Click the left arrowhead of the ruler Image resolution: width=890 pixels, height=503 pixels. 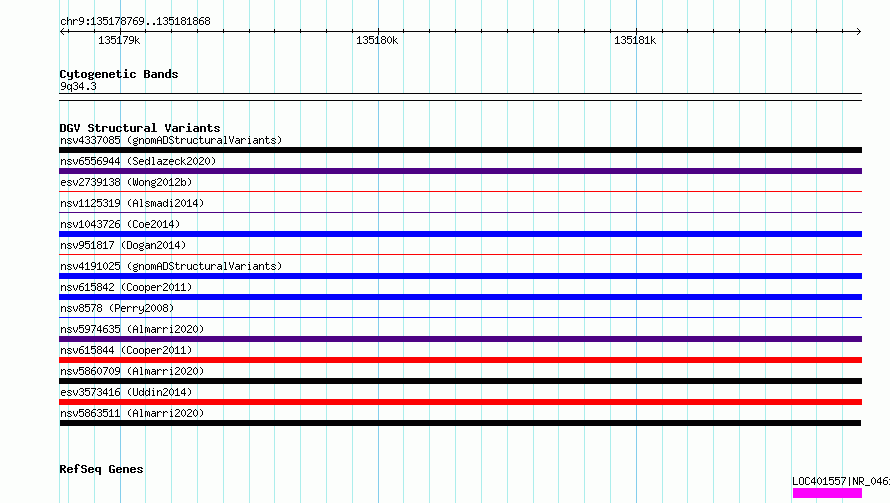[x=62, y=32]
